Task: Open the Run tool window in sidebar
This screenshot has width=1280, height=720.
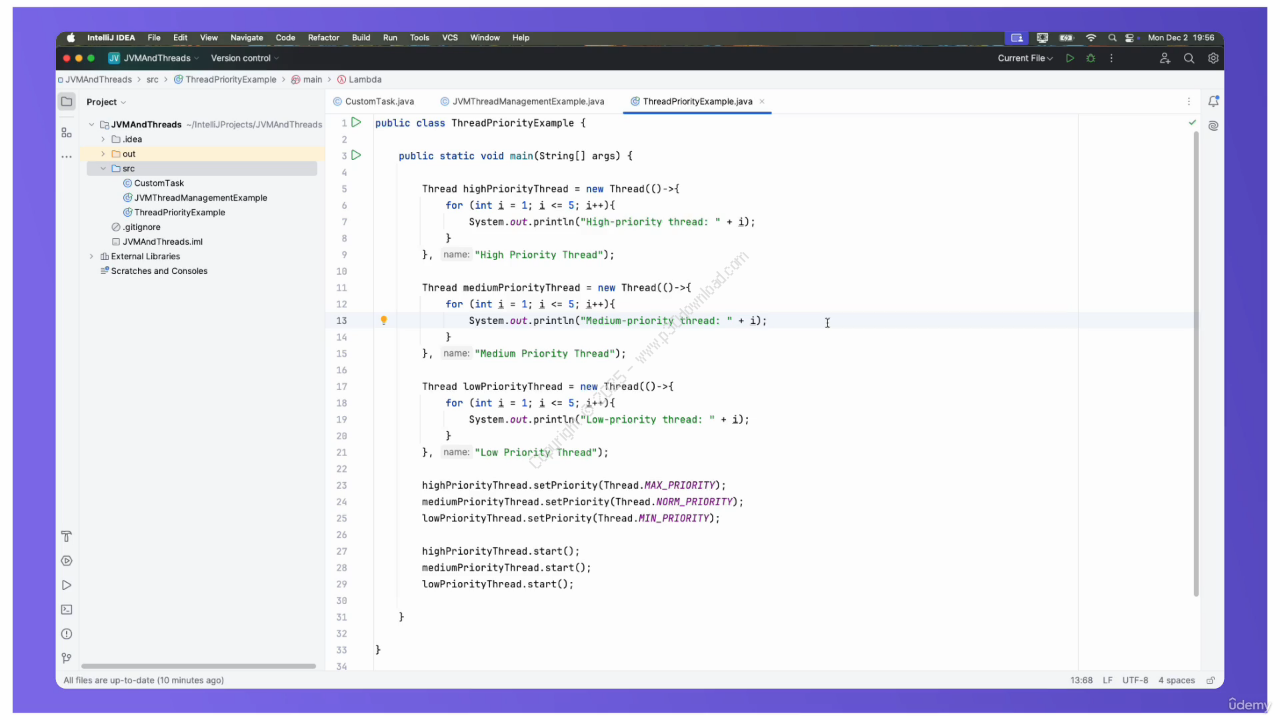Action: (x=66, y=585)
